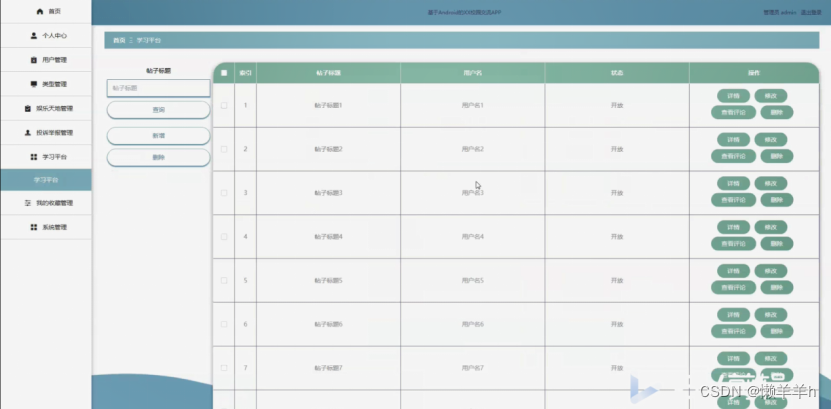Click 修改 for row 帖子标题2
The image size is (831, 409).
[x=771, y=140]
